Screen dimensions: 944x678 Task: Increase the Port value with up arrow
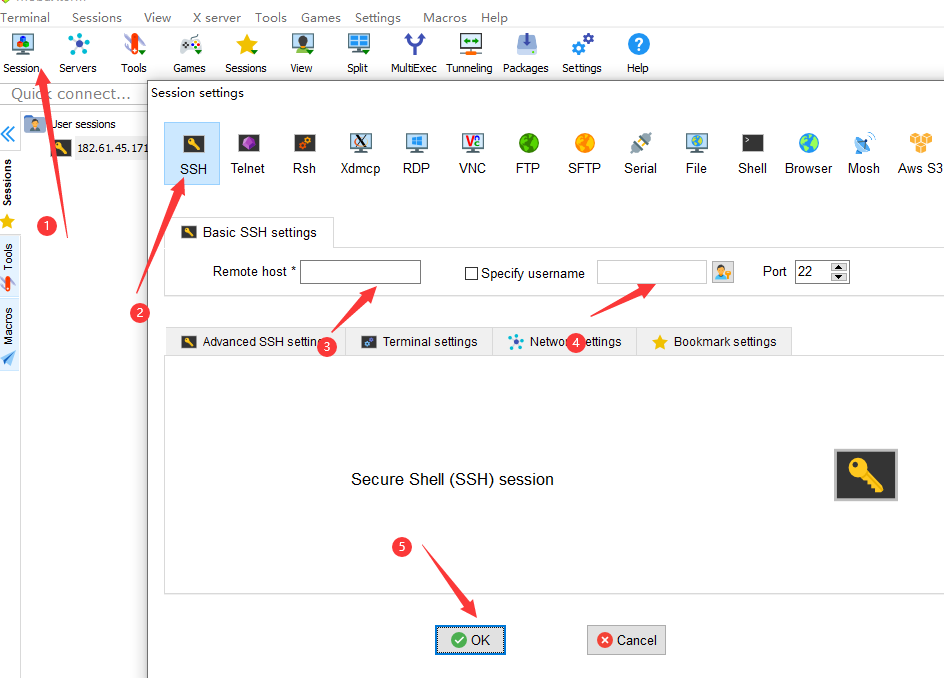click(839, 267)
